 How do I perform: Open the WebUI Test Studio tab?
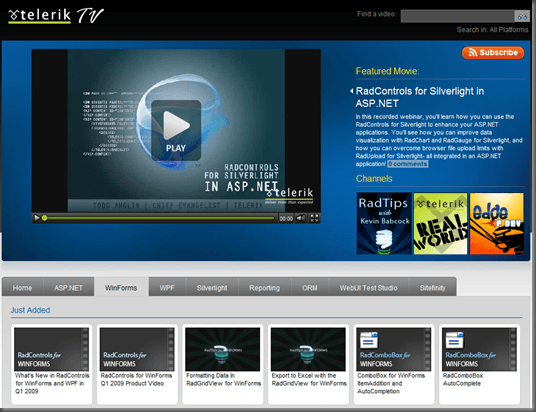pos(368,288)
